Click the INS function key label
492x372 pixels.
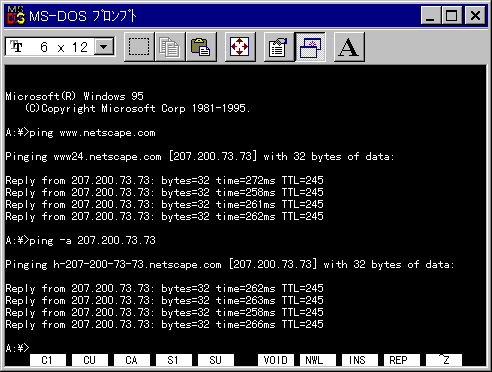(x=359, y=360)
